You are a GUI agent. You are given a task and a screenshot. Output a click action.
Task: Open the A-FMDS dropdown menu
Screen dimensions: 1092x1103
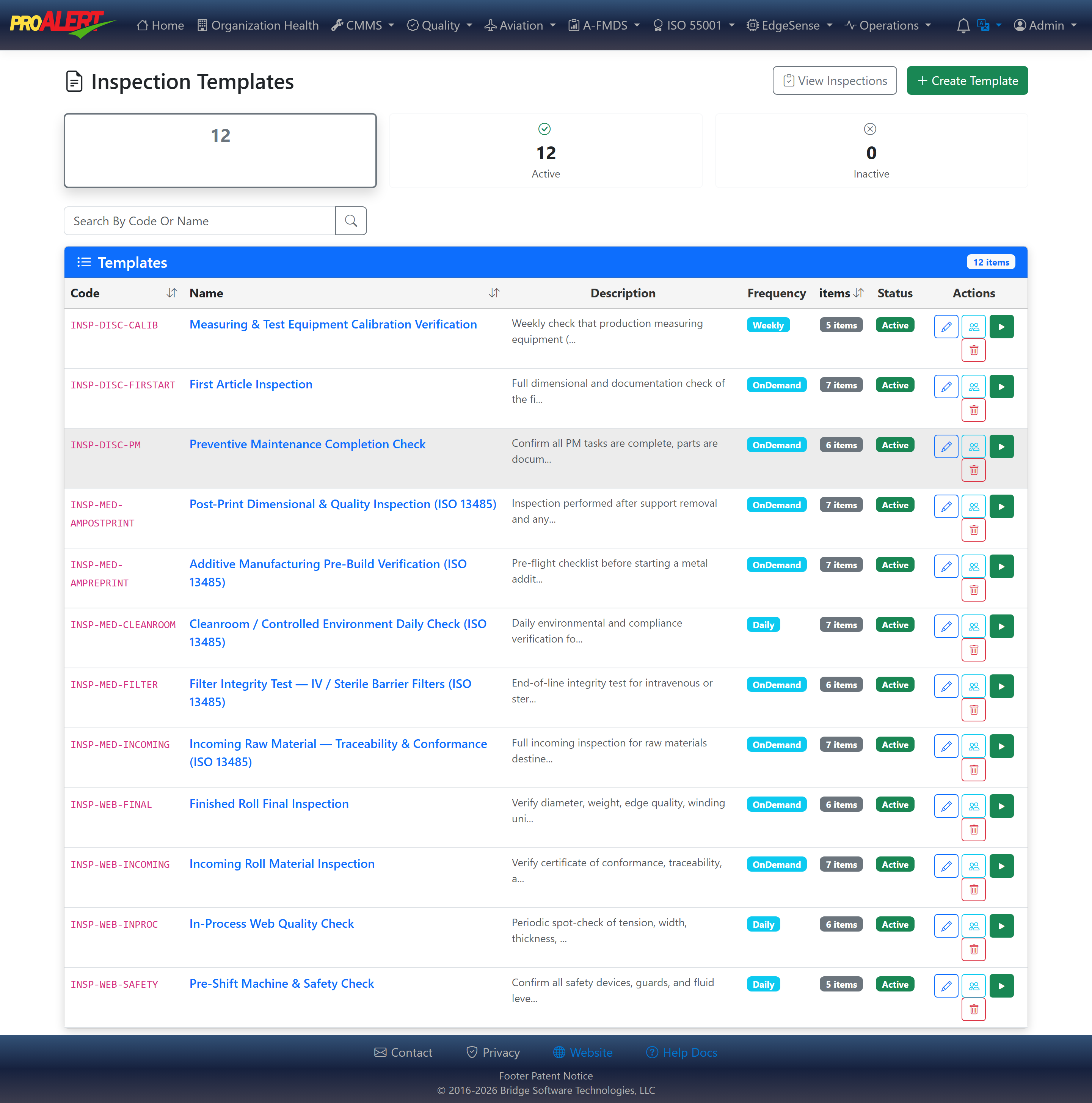click(x=604, y=26)
